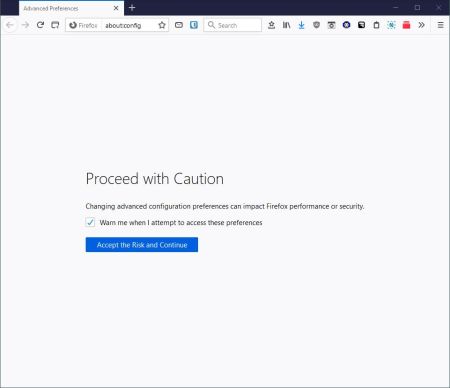Click the Forward arrow button
This screenshot has height=388, width=450.
pos(25,25)
